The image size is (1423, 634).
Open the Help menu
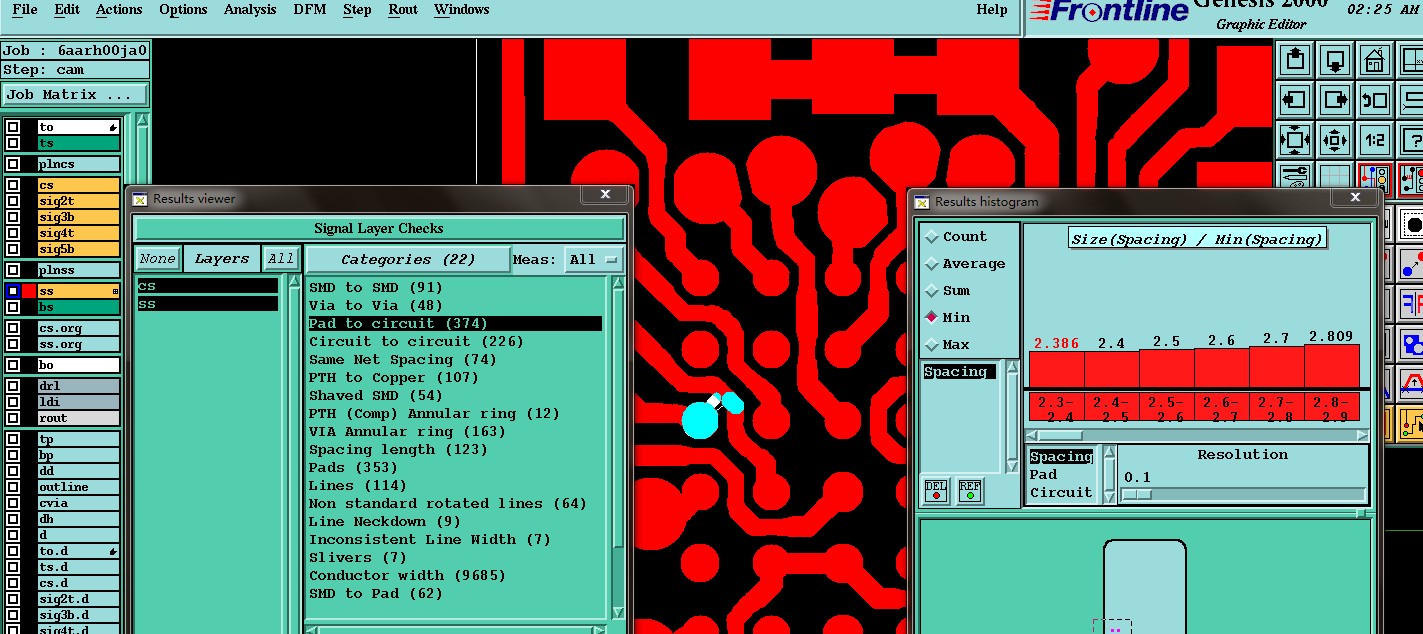point(992,10)
